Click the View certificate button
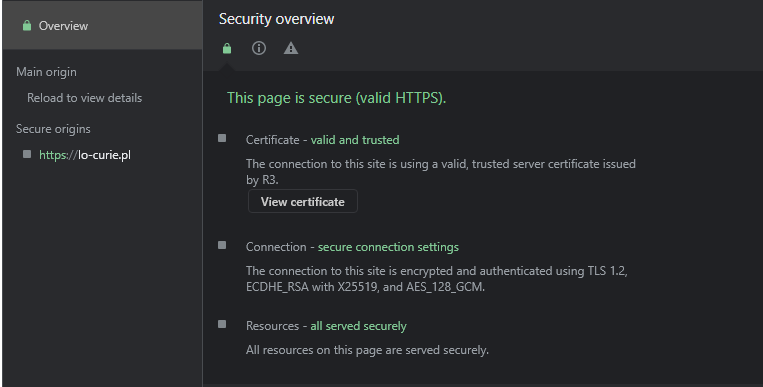The image size is (763, 387). tap(303, 202)
